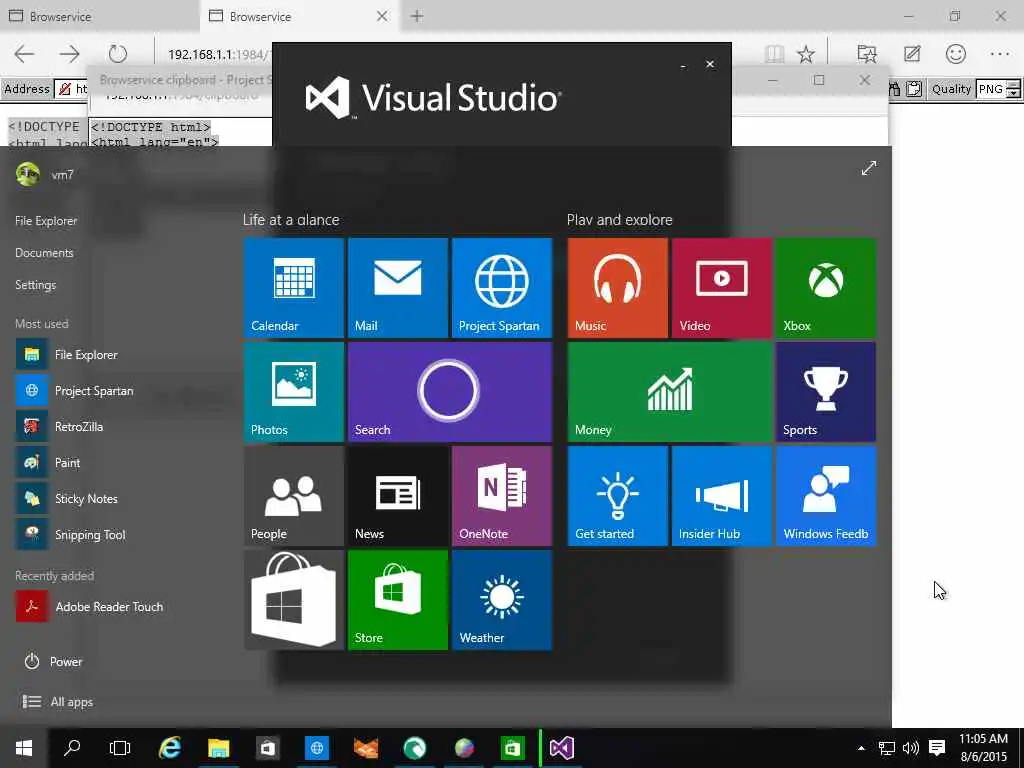Screen dimensions: 1024x768
Task: Open the Quality PNG selector
Action: [997, 89]
